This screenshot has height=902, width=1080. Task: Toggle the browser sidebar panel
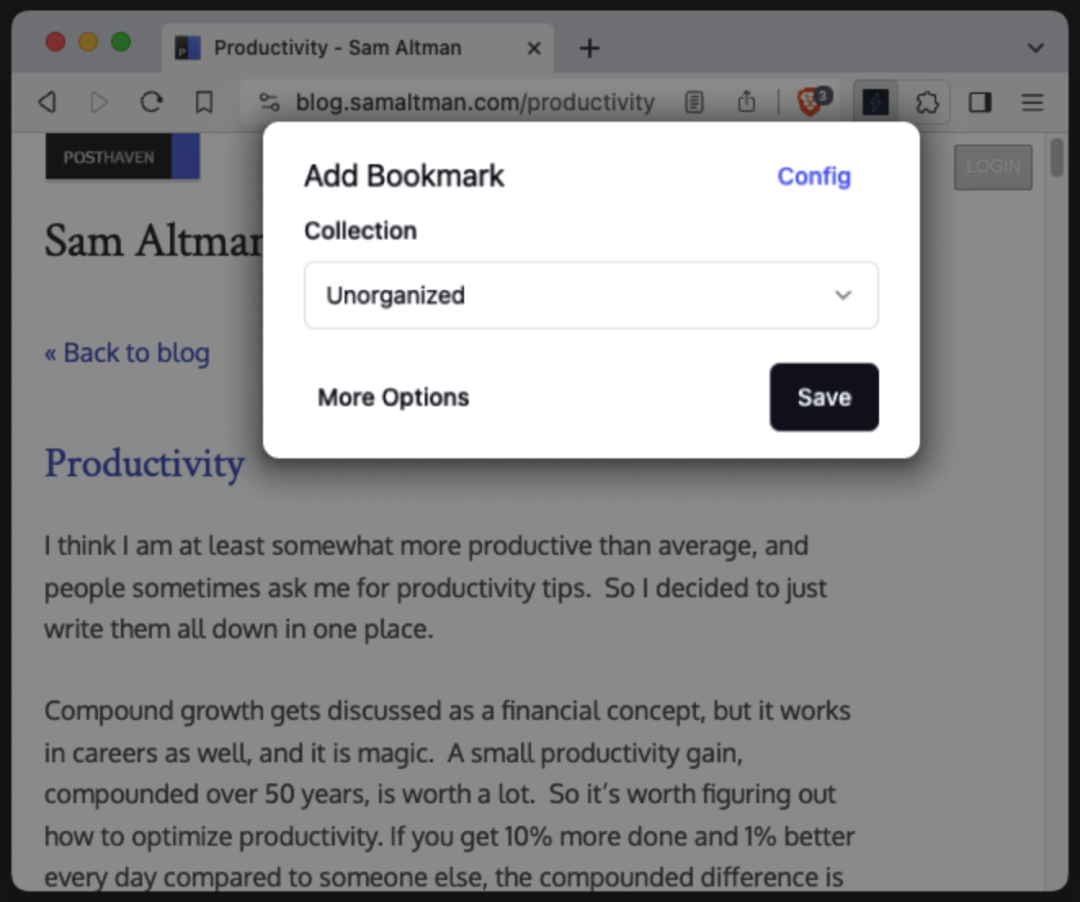pos(980,102)
